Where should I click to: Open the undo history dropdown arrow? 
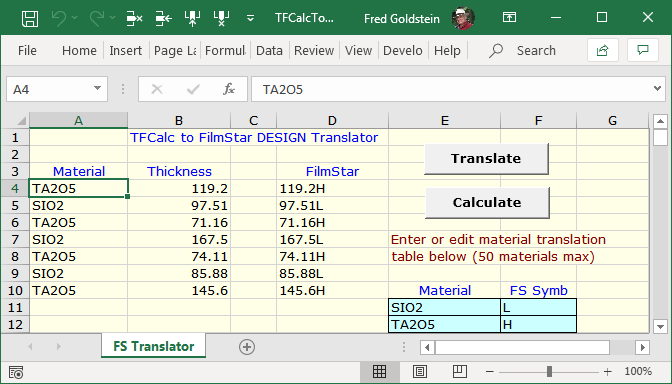(75, 18)
